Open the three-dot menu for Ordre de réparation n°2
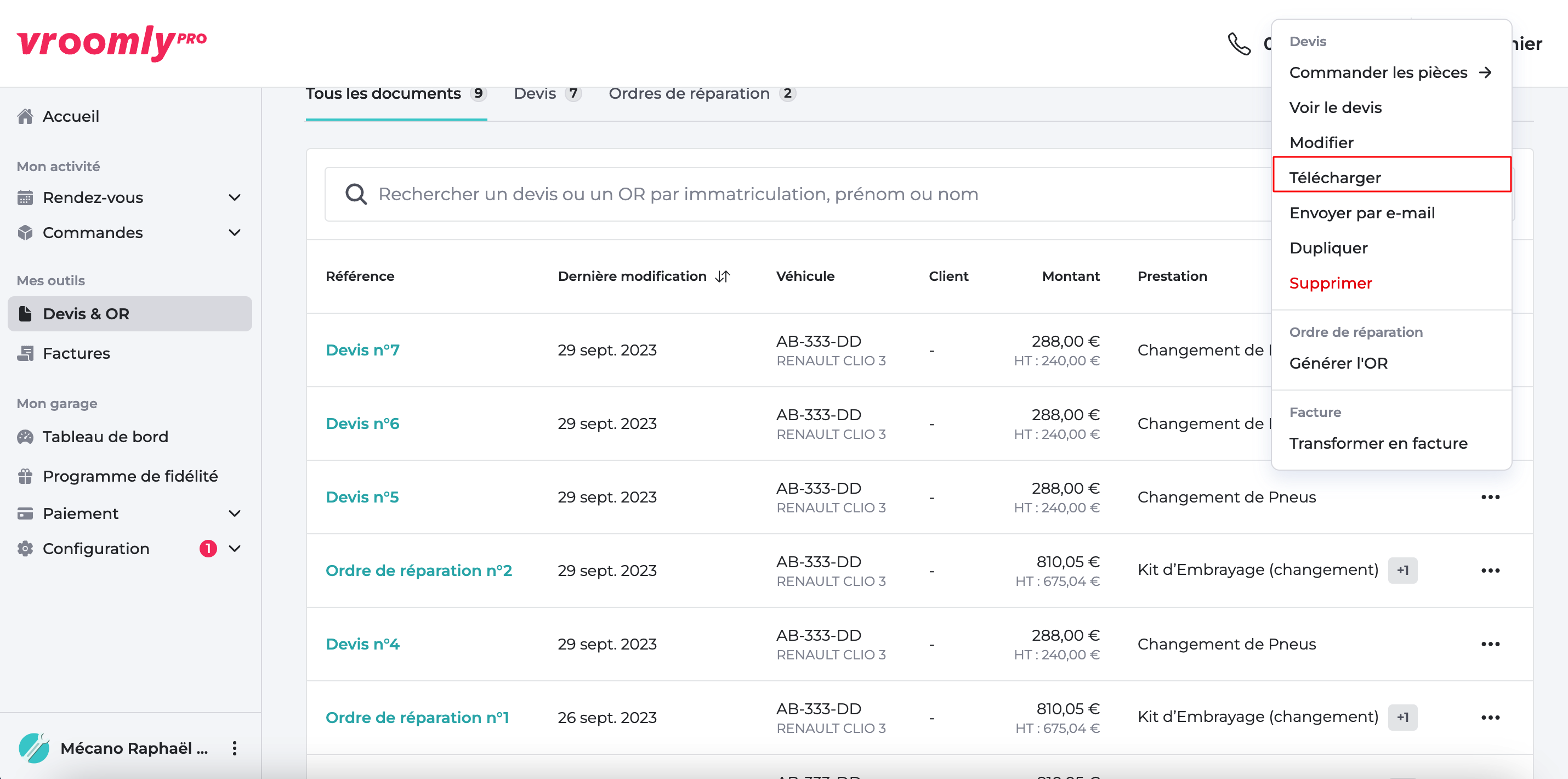The width and height of the screenshot is (1568, 779). [1490, 571]
